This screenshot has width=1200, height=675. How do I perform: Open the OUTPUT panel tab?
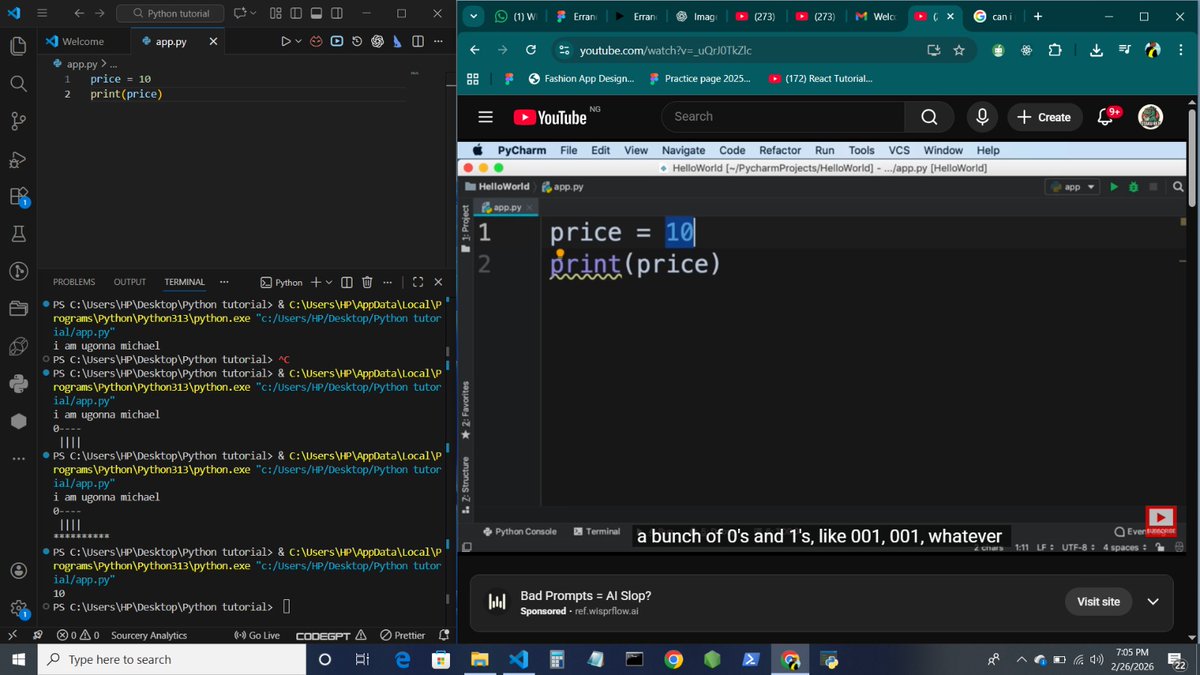(x=130, y=282)
